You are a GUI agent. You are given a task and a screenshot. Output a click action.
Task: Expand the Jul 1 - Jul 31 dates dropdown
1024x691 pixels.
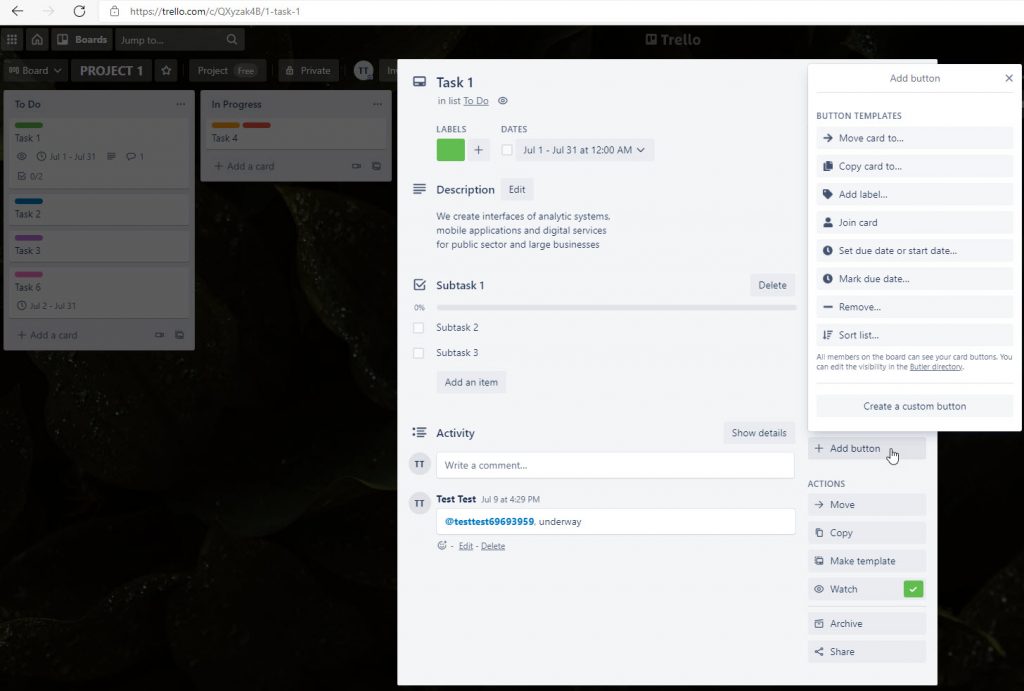pos(584,150)
